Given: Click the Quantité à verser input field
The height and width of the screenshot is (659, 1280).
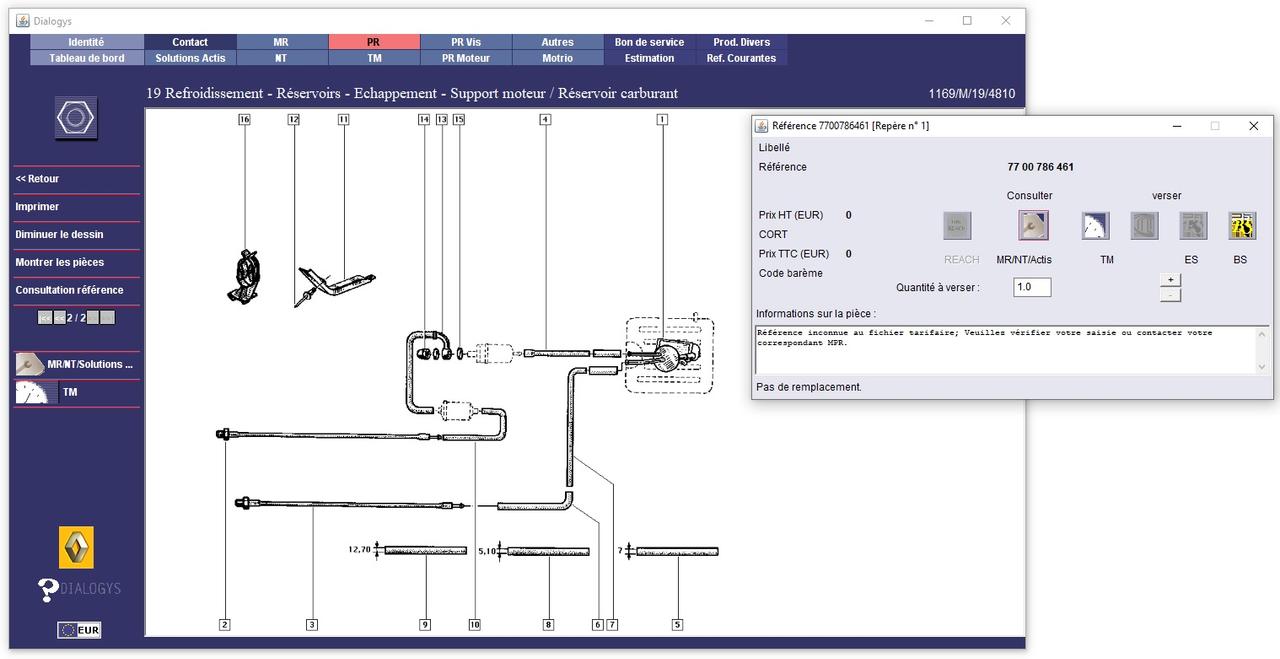Looking at the screenshot, I should point(1032,287).
